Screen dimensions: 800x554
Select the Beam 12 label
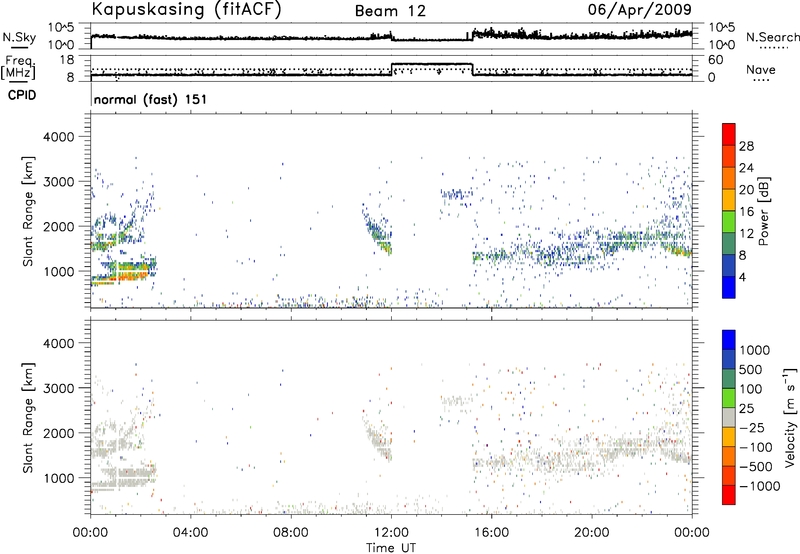(390, 11)
